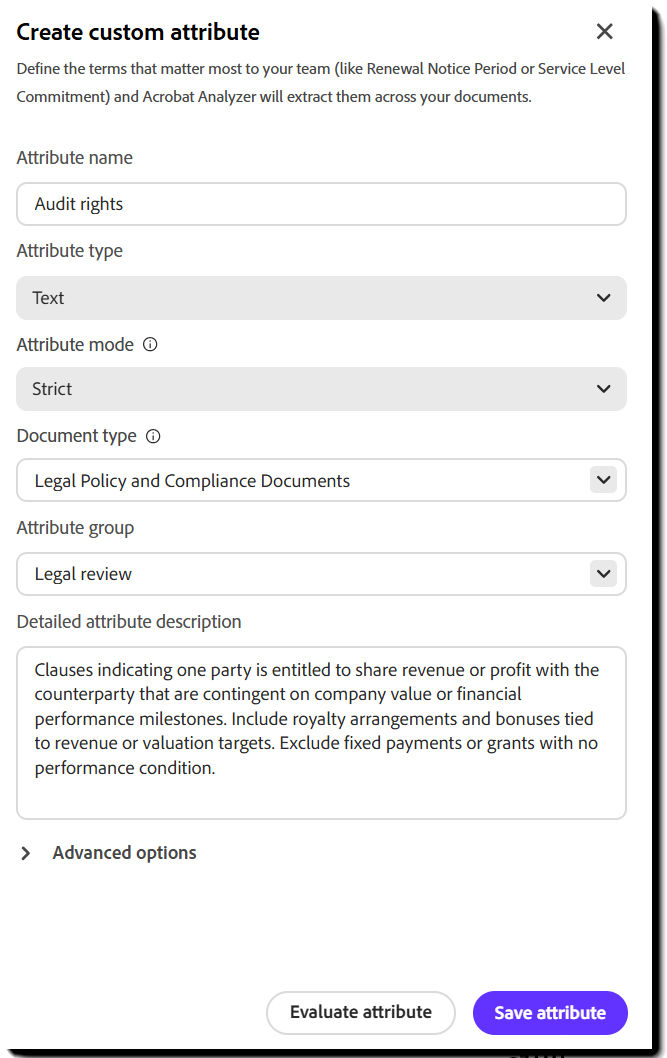
Task: Open the Attribute type dropdown showing Text
Action: click(x=321, y=297)
